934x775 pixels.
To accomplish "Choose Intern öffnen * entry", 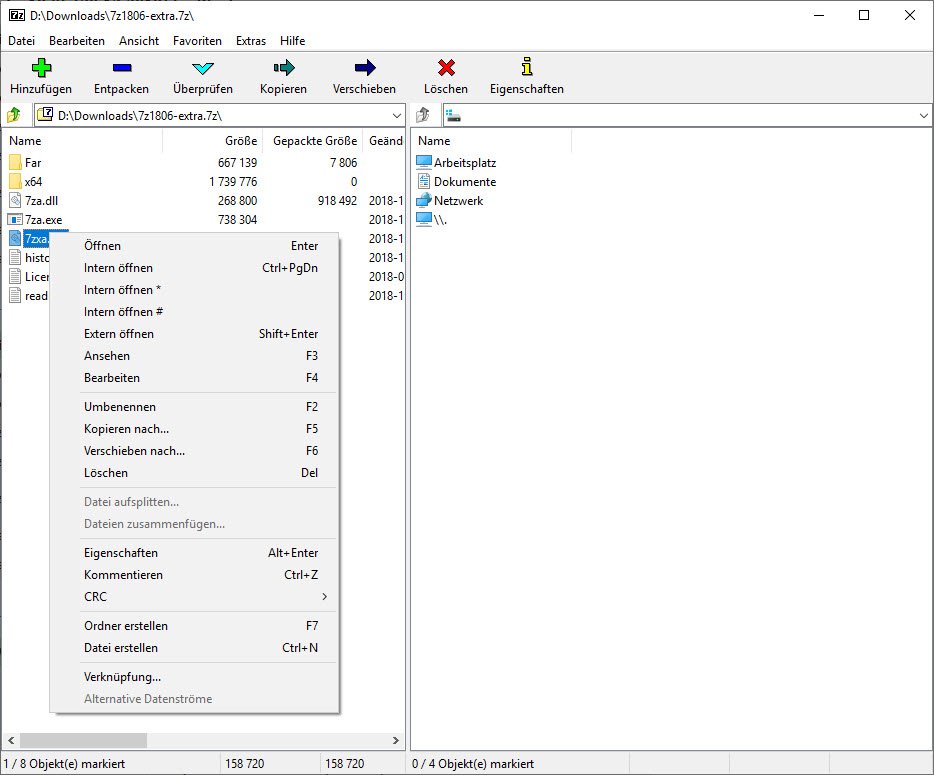I will point(195,290).
